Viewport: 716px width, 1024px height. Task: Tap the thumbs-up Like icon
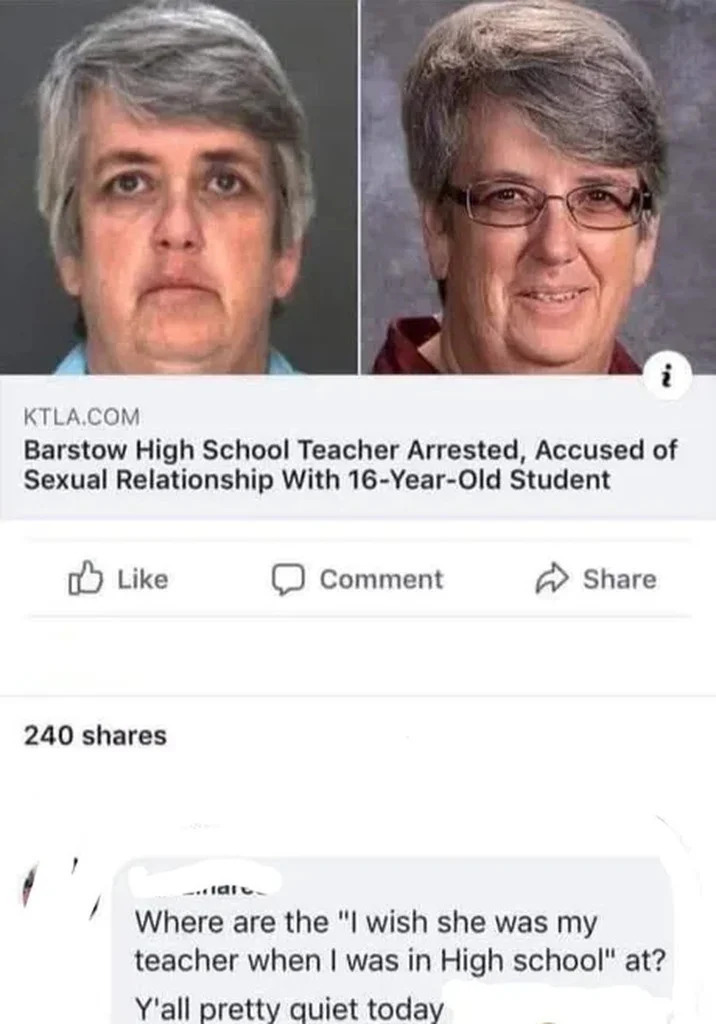click(x=86, y=579)
